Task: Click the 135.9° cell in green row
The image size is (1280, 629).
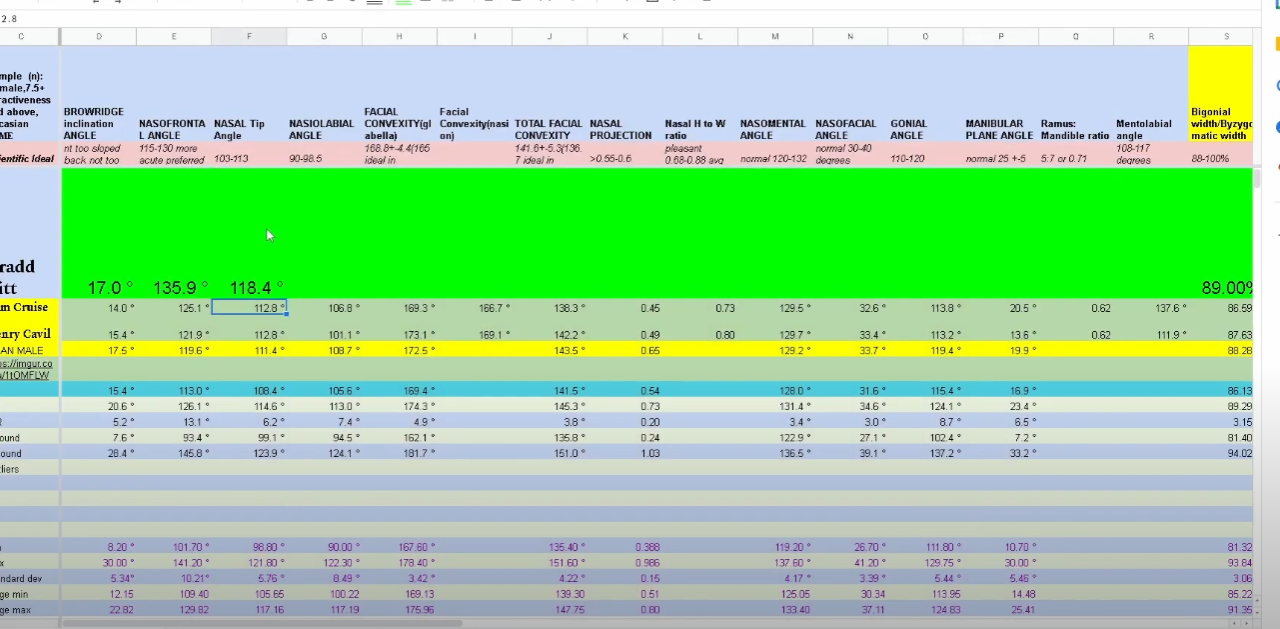Action: (x=174, y=232)
